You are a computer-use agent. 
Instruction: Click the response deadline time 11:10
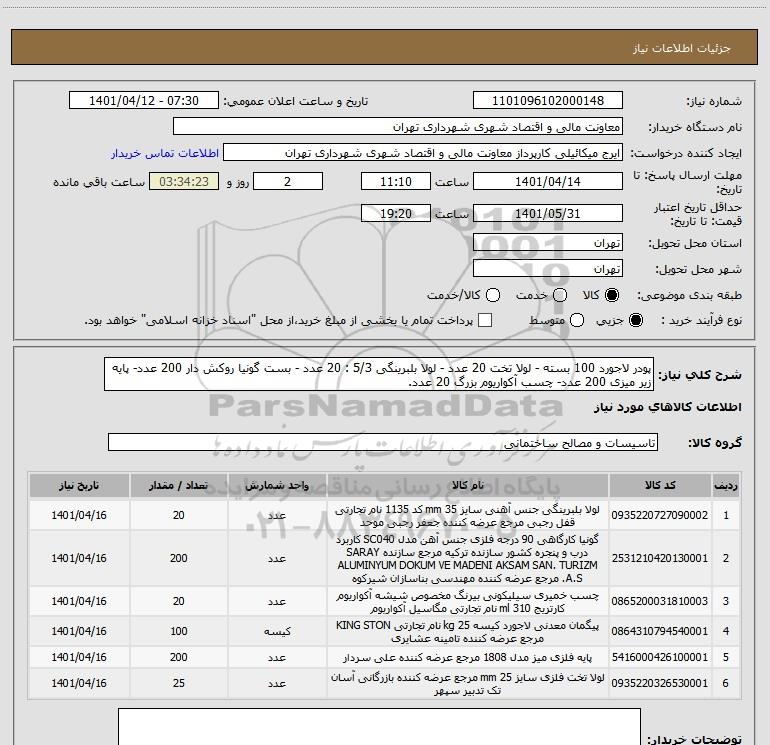pos(396,181)
